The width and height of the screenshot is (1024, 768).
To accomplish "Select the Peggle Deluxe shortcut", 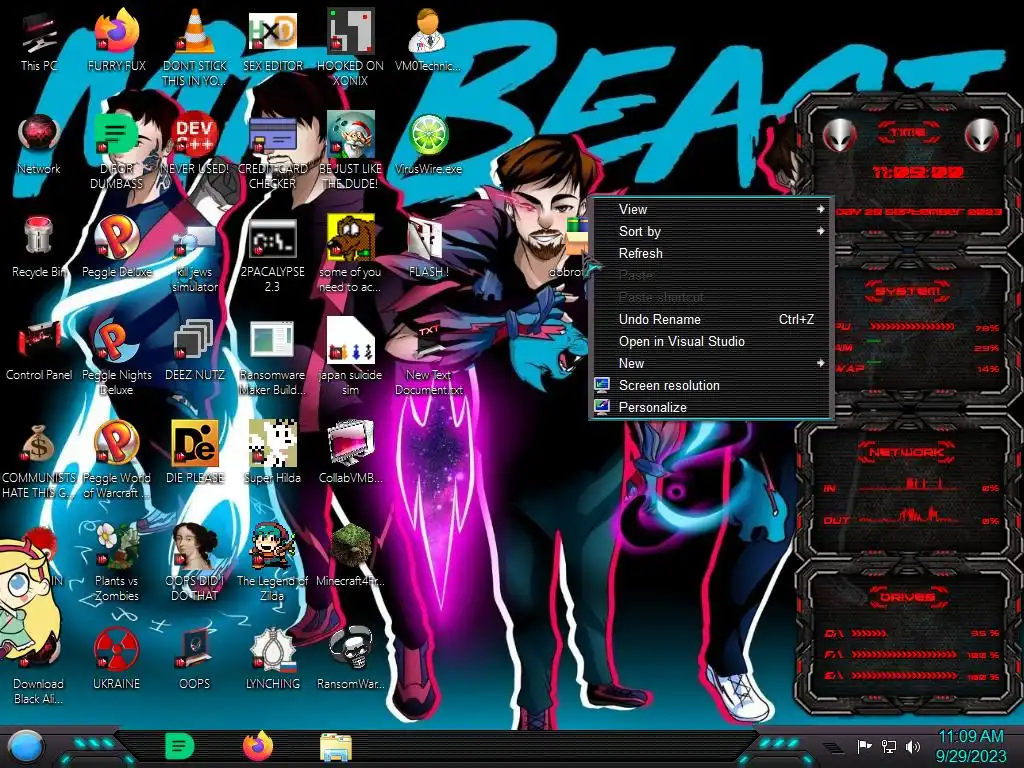I will click(x=116, y=247).
